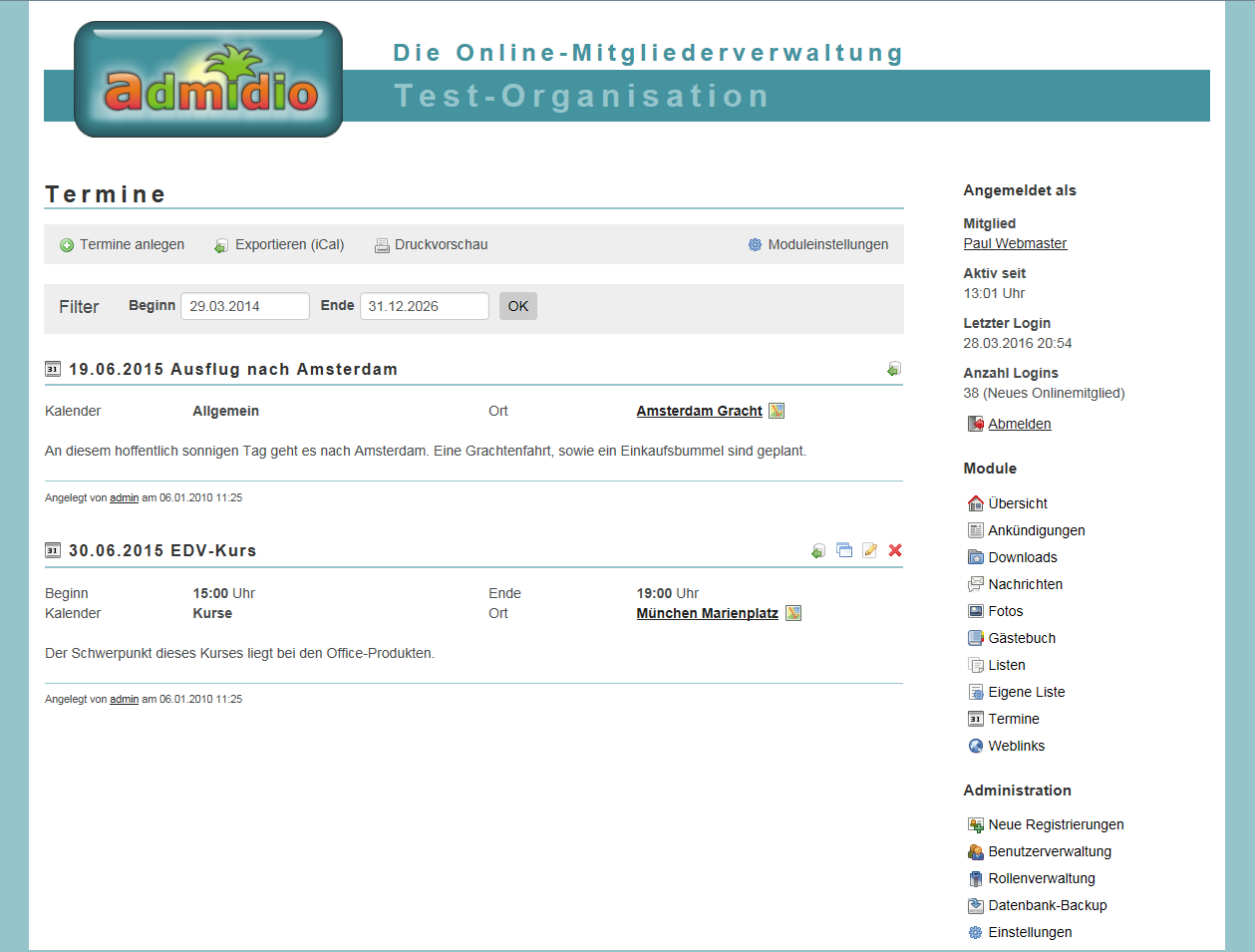Click the admidio logo
Screen dimensions: 1255x952
[208, 80]
